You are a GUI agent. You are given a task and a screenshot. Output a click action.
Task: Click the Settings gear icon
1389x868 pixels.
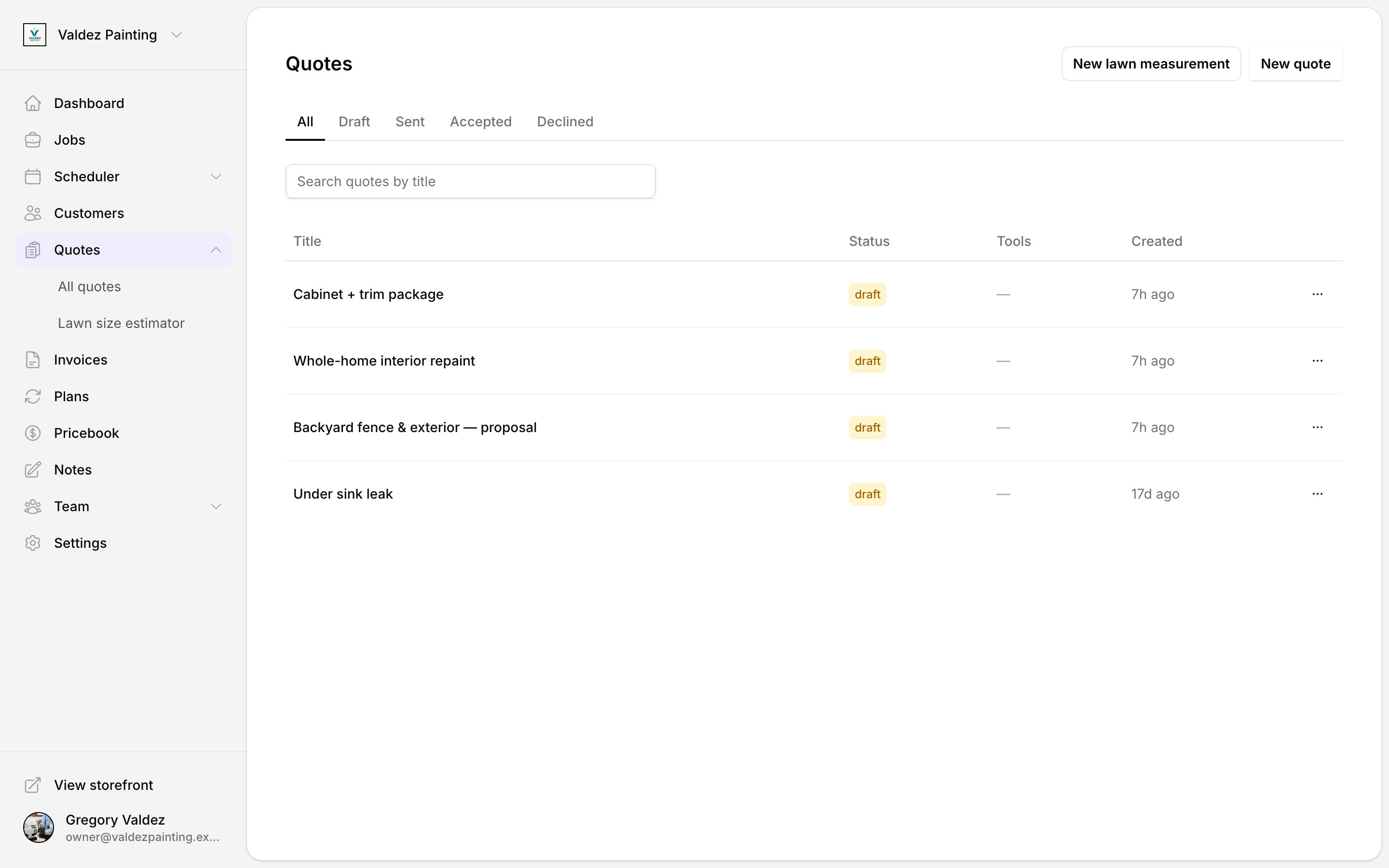(x=33, y=543)
